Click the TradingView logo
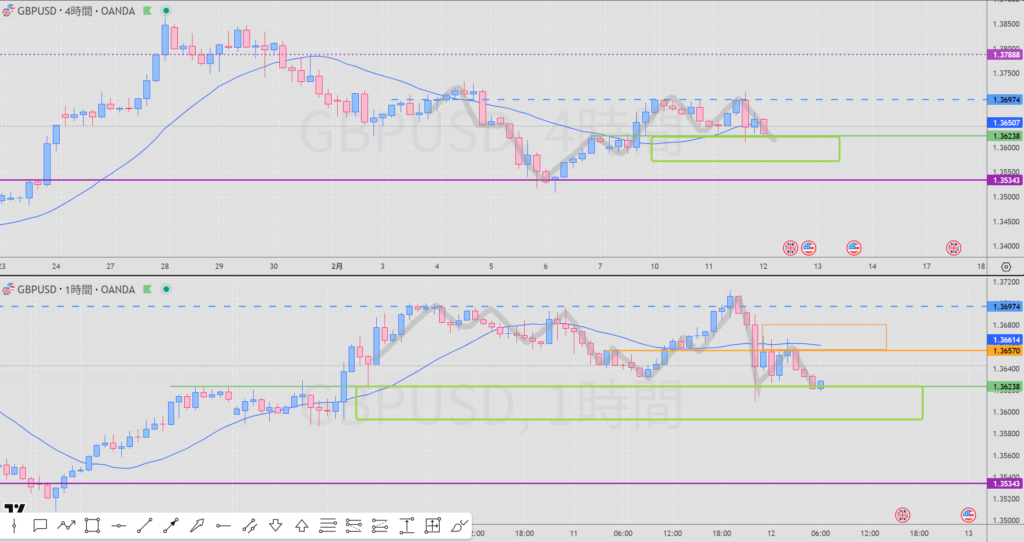This screenshot has height=542, width=1024. [16, 506]
